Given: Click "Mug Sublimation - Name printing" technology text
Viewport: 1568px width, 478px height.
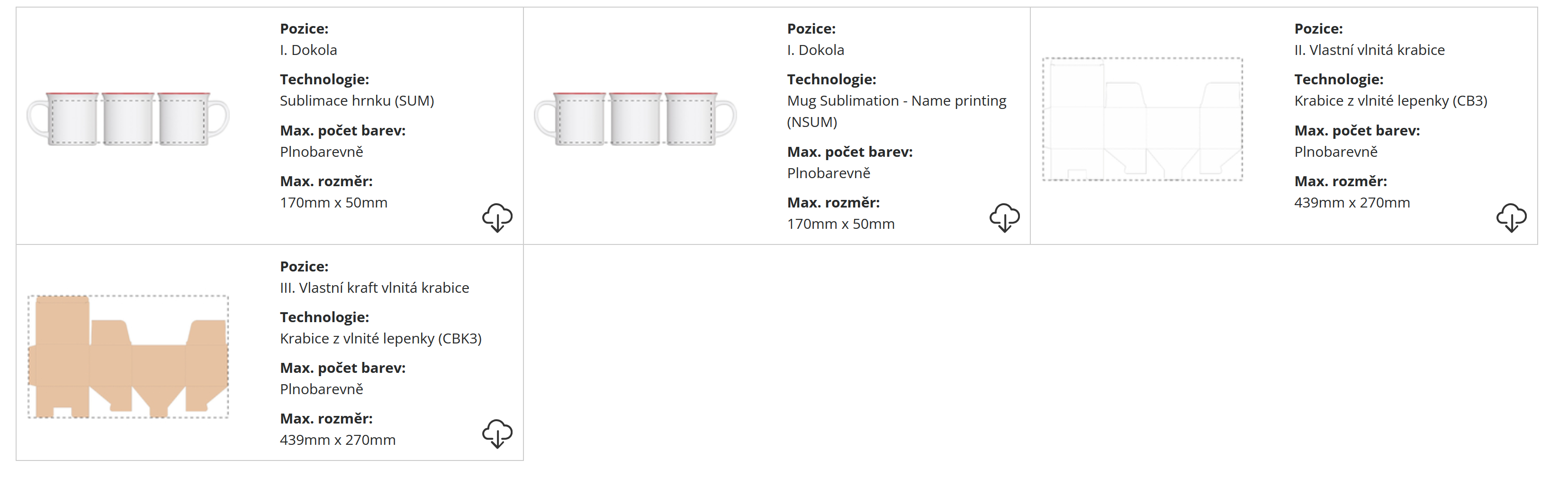Looking at the screenshot, I should 897,101.
